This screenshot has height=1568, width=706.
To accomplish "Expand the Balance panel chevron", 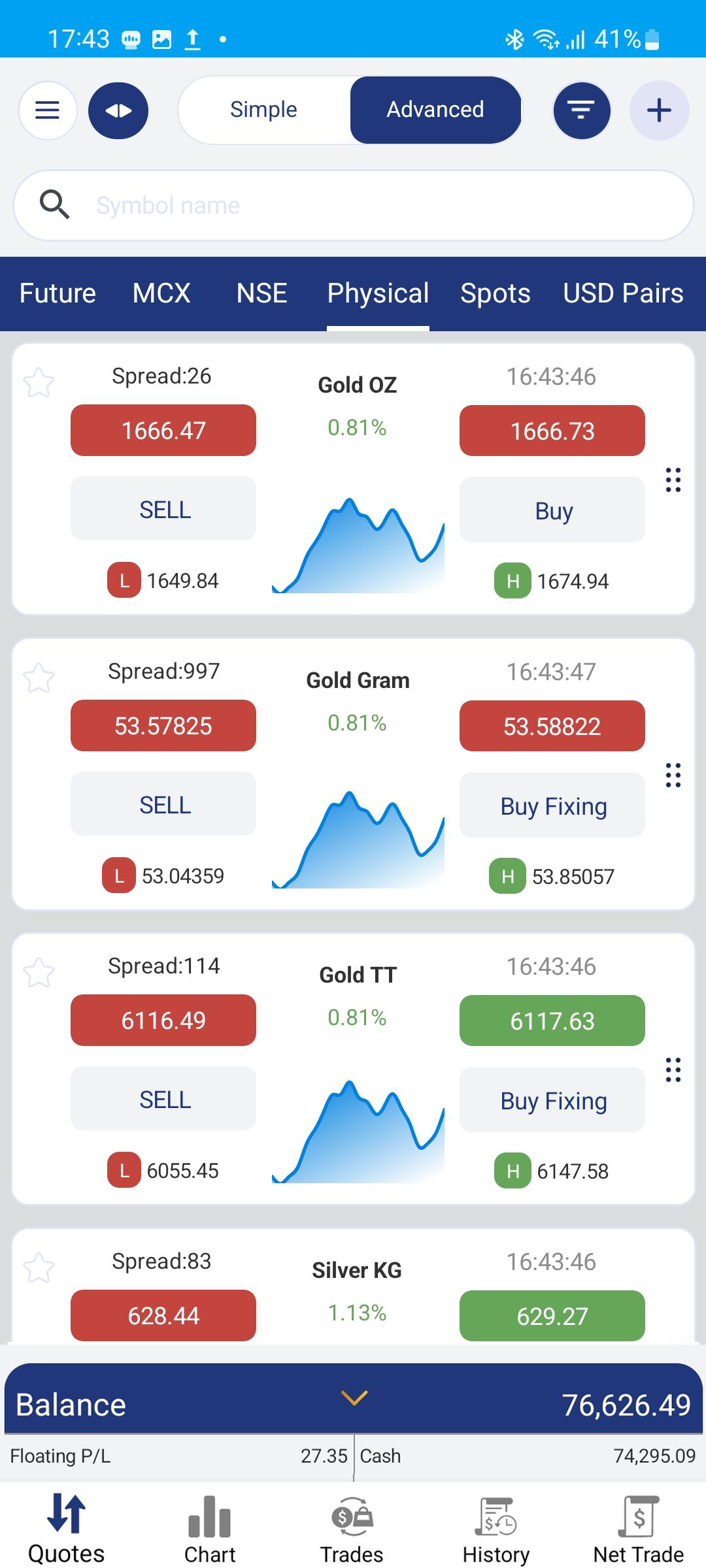I will [354, 1397].
